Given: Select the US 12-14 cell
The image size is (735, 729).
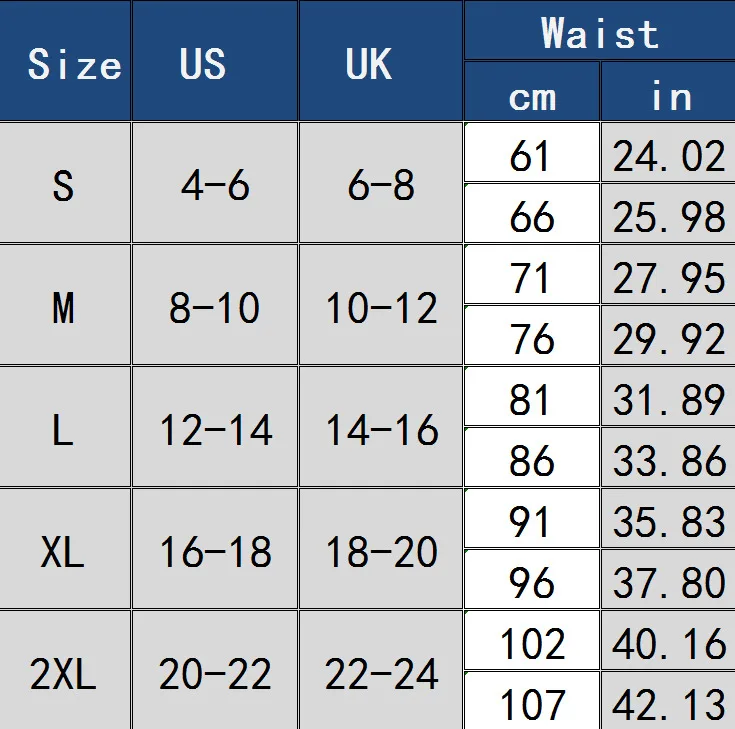Looking at the screenshot, I should pyautogui.click(x=214, y=429).
